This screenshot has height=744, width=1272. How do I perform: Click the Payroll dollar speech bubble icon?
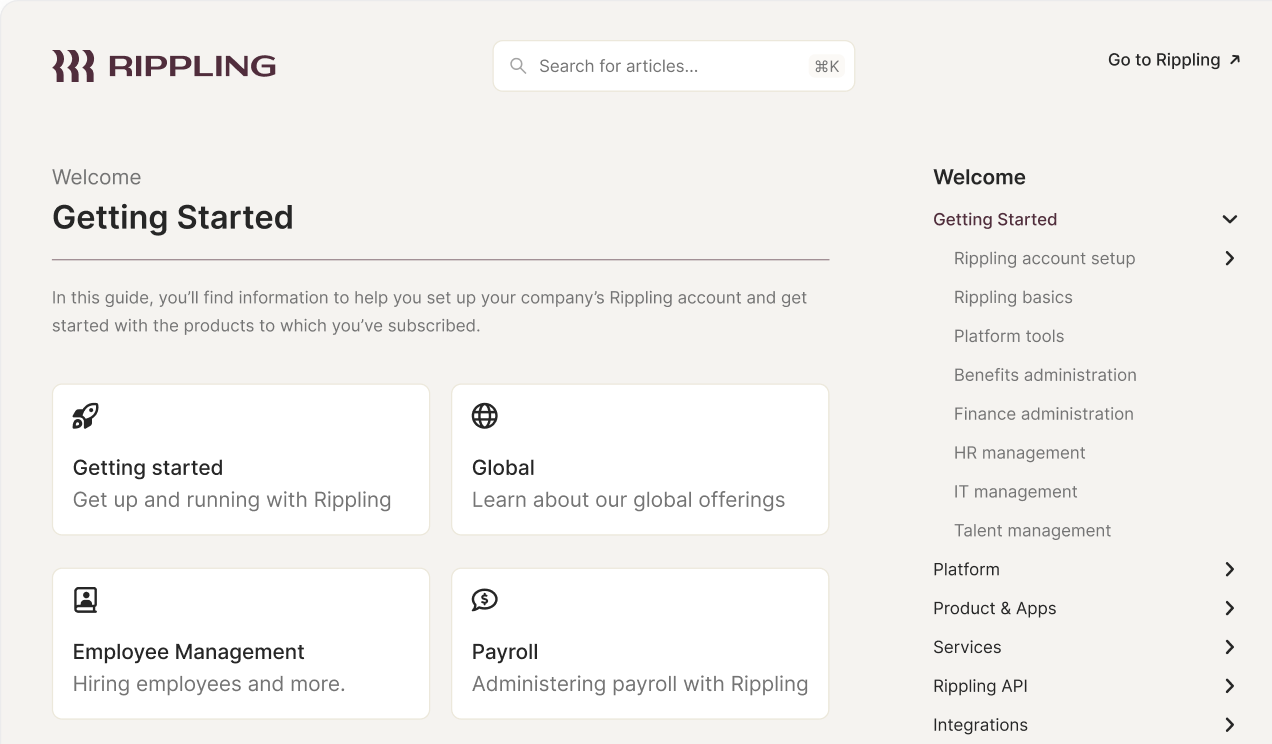pyautogui.click(x=485, y=600)
